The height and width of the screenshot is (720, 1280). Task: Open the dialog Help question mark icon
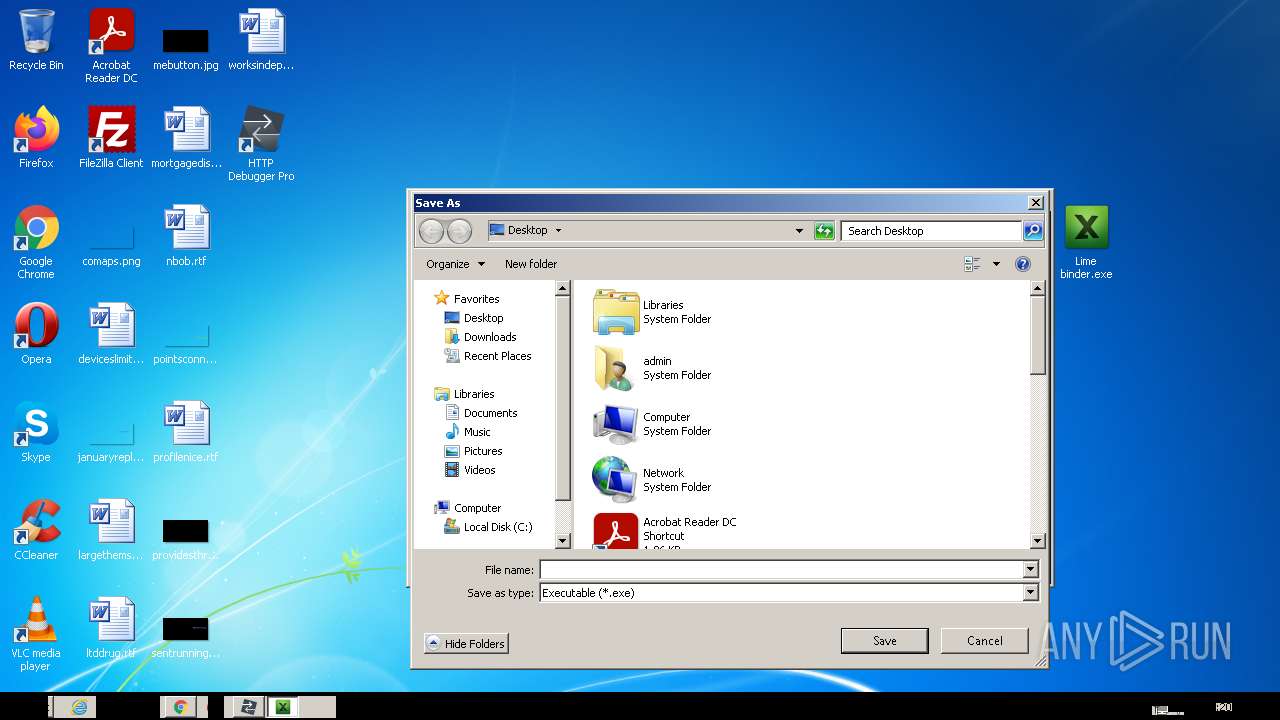click(x=1022, y=264)
